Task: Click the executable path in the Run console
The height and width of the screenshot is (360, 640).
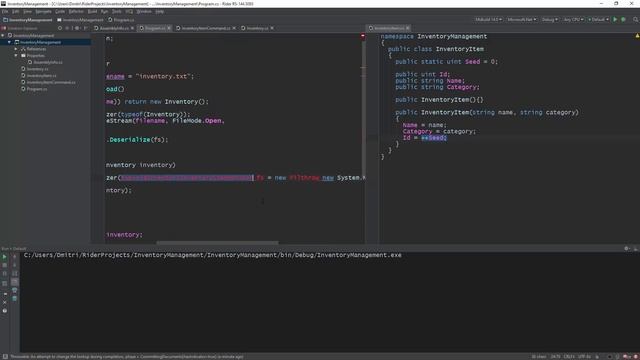Action: click(212, 255)
